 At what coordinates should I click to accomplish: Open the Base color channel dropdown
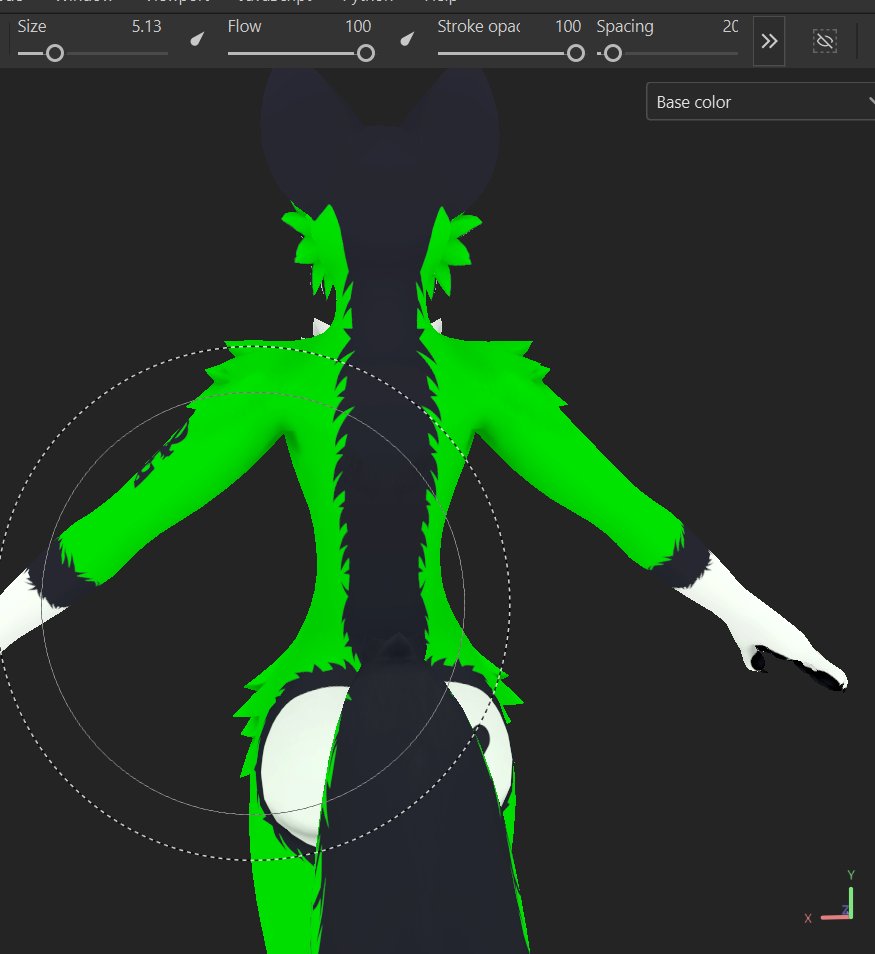tap(760, 101)
